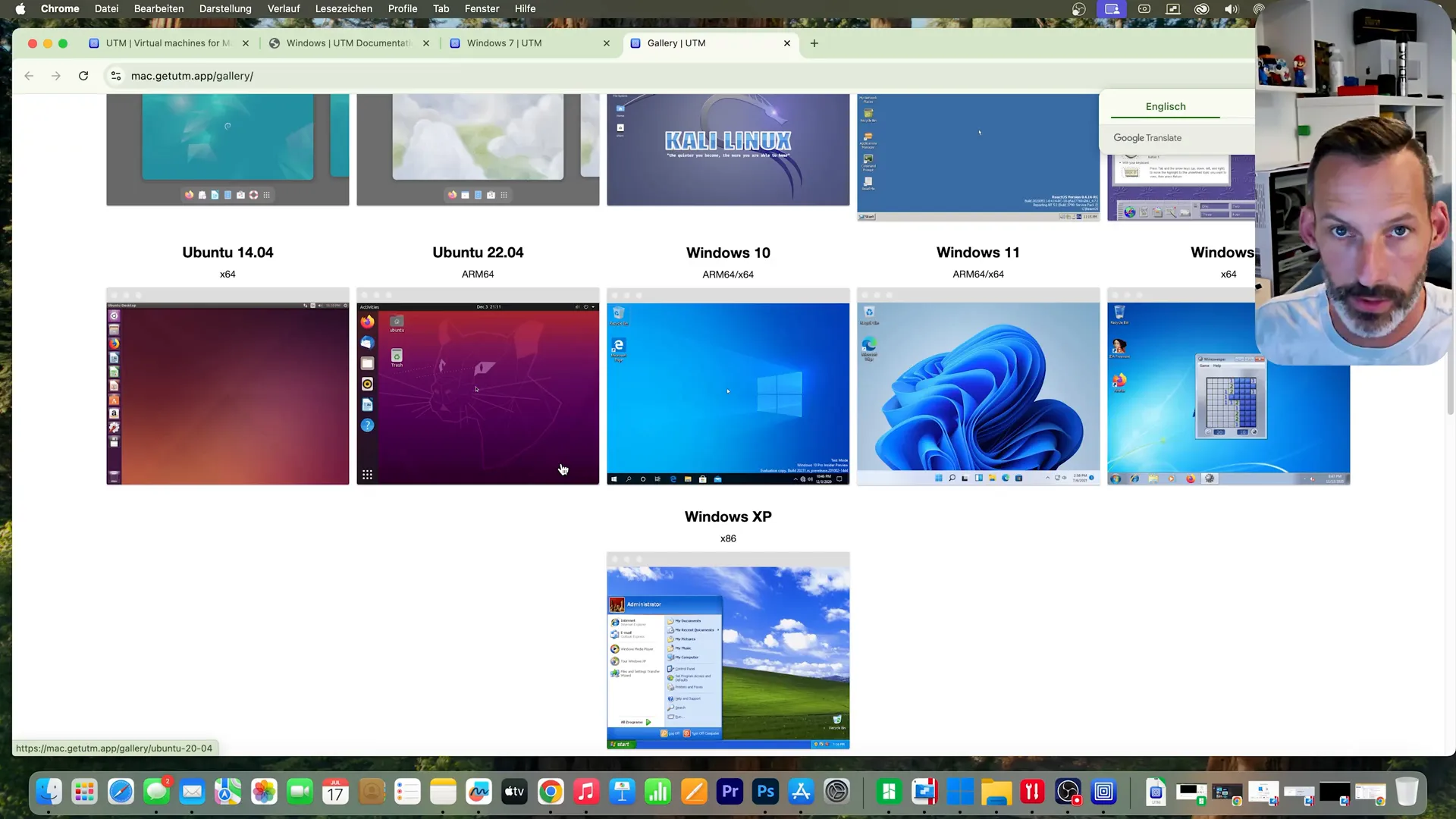Screen dimensions: 1456x819
Task: Open the Mail app in dock
Action: click(x=193, y=792)
